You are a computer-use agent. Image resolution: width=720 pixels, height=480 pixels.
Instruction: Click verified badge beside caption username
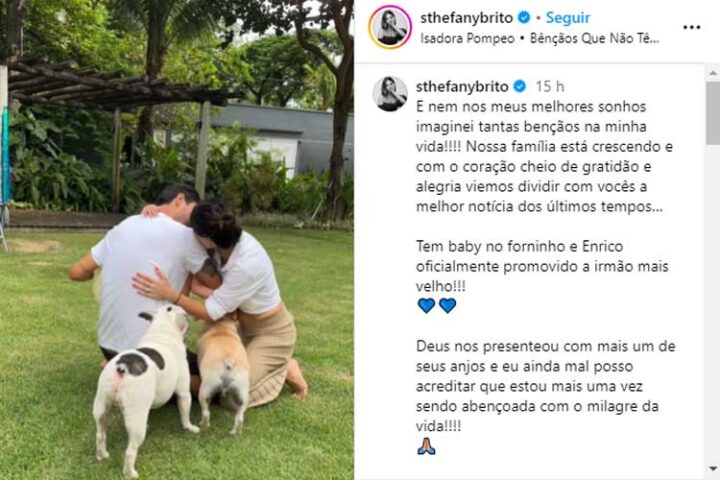pyautogui.click(x=520, y=86)
